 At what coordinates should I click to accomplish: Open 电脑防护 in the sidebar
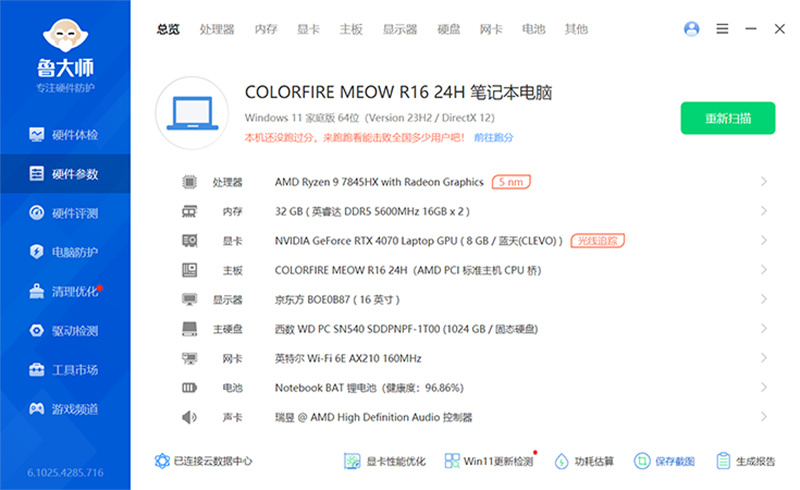(x=65, y=252)
